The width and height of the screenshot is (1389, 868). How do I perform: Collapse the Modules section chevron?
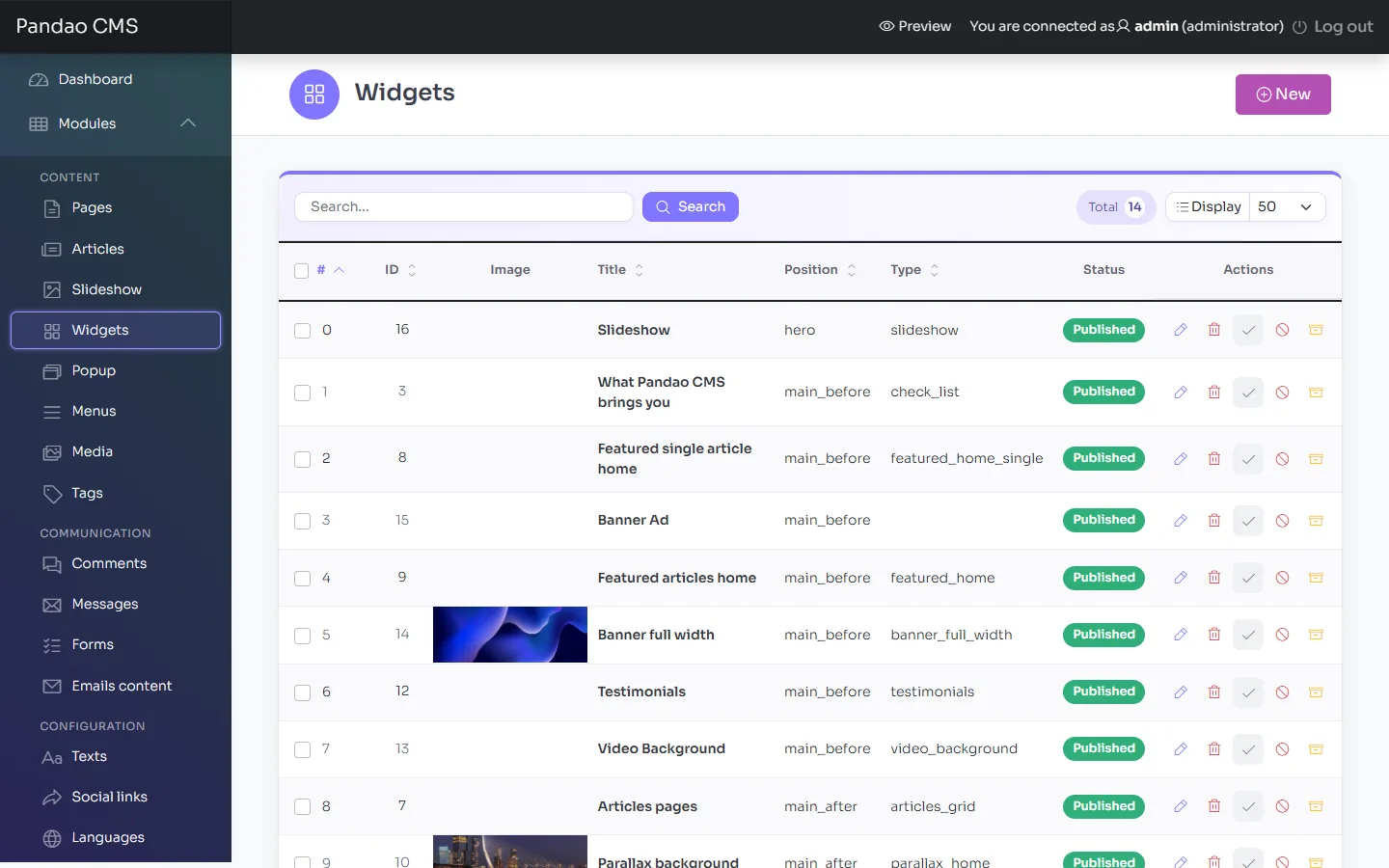coord(188,122)
